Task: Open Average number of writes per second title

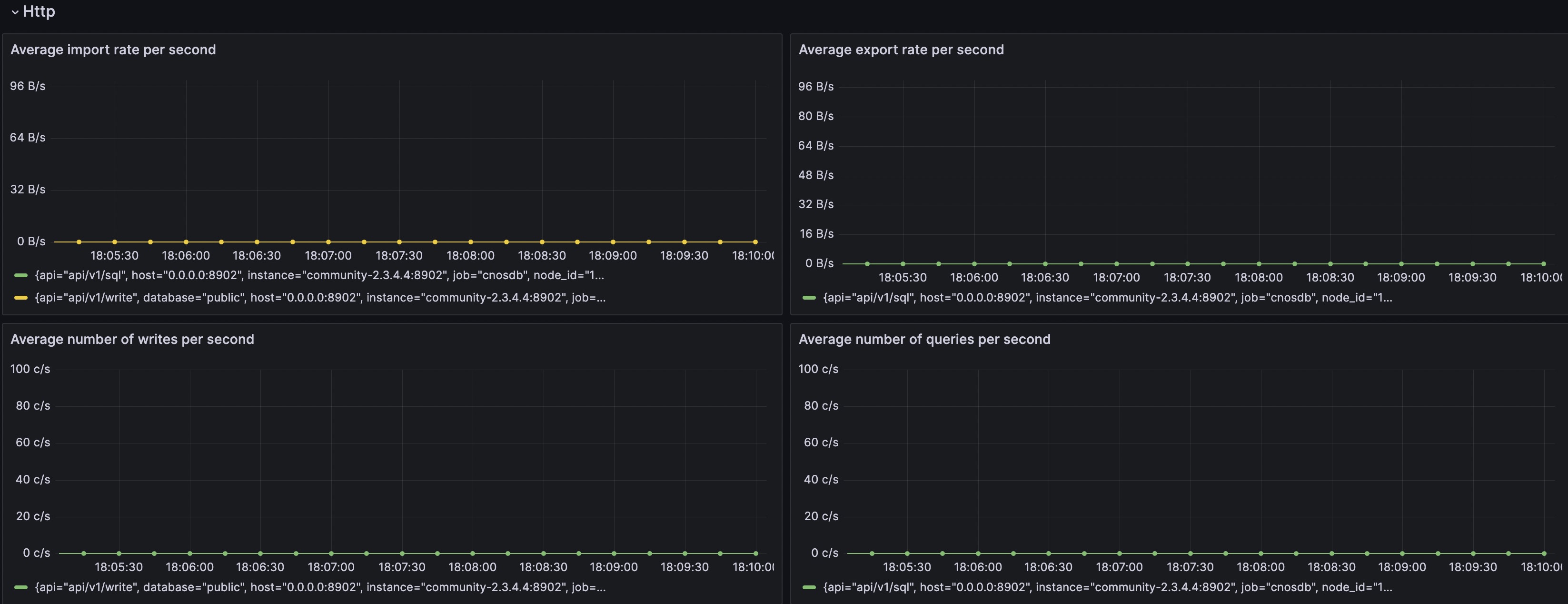Action: (x=132, y=339)
